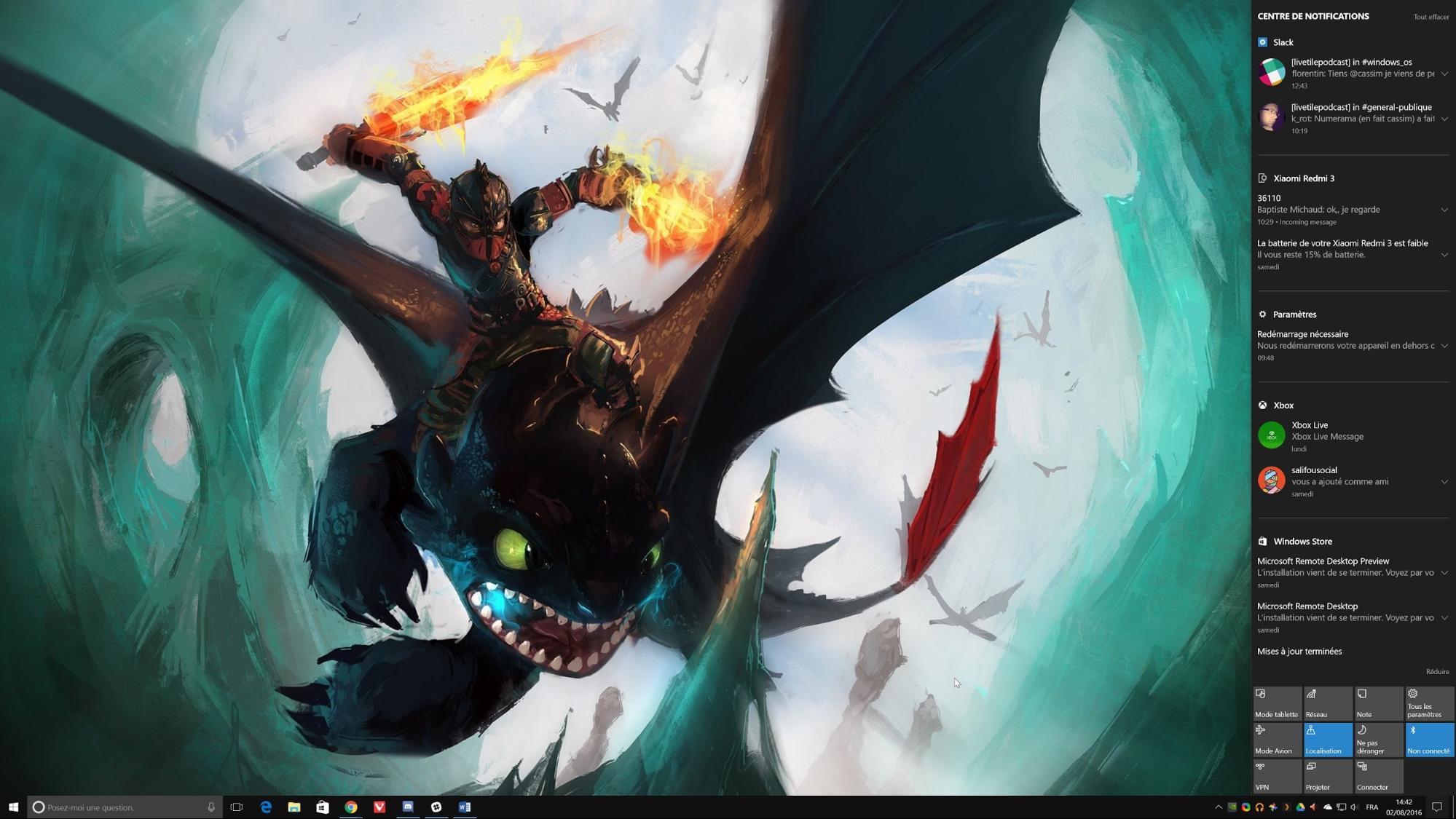This screenshot has width=1456, height=819.
Task: Toggle Mode Avion quick action
Action: [1278, 740]
